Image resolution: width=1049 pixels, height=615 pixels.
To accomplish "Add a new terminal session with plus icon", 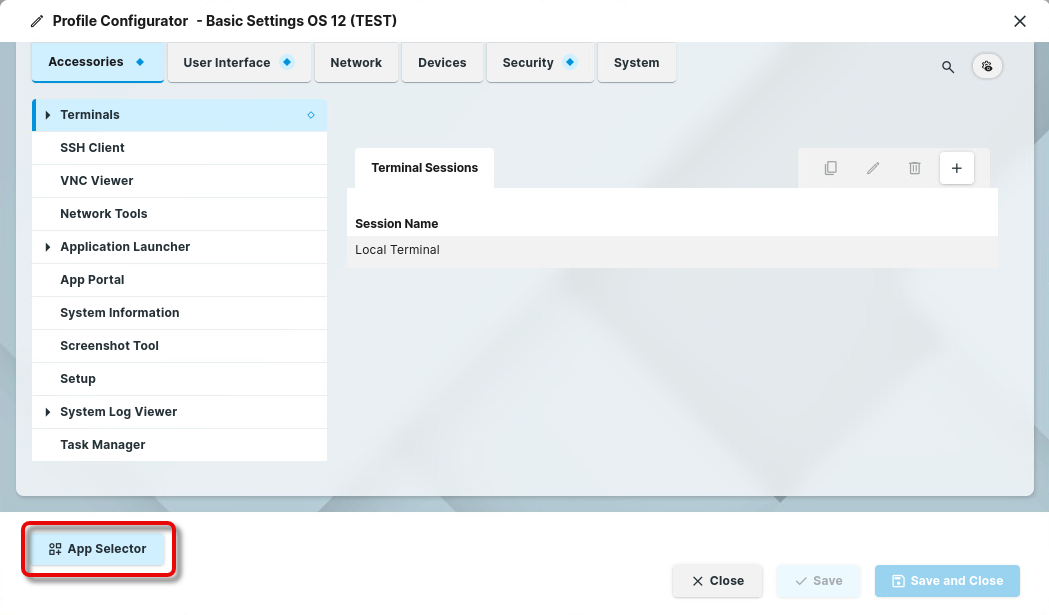I will click(956, 168).
